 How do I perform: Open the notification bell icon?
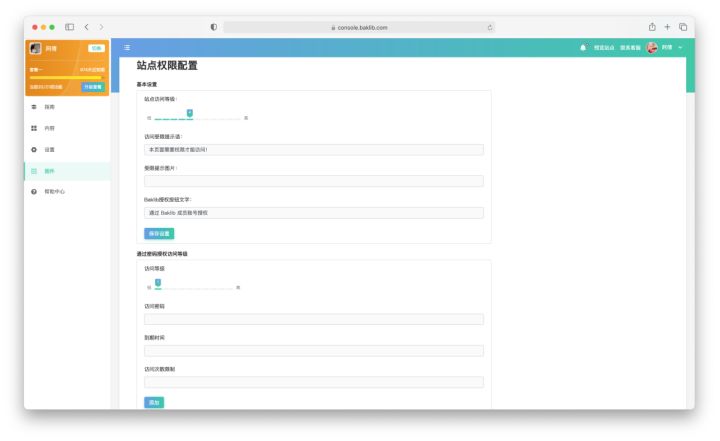point(583,47)
